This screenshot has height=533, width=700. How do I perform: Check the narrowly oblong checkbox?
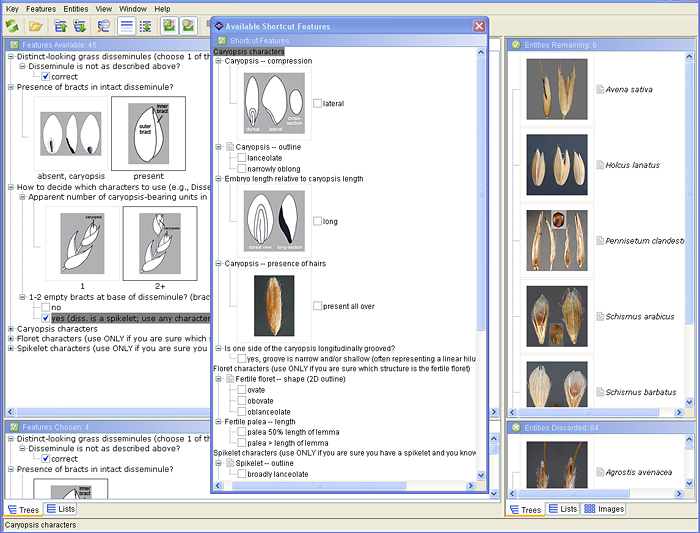click(x=242, y=168)
